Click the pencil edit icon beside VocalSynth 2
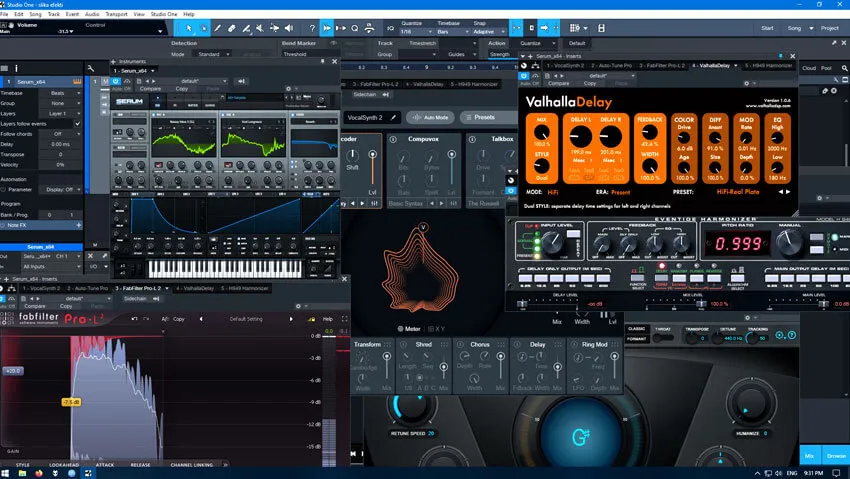This screenshot has height=479, width=850. 394,117
